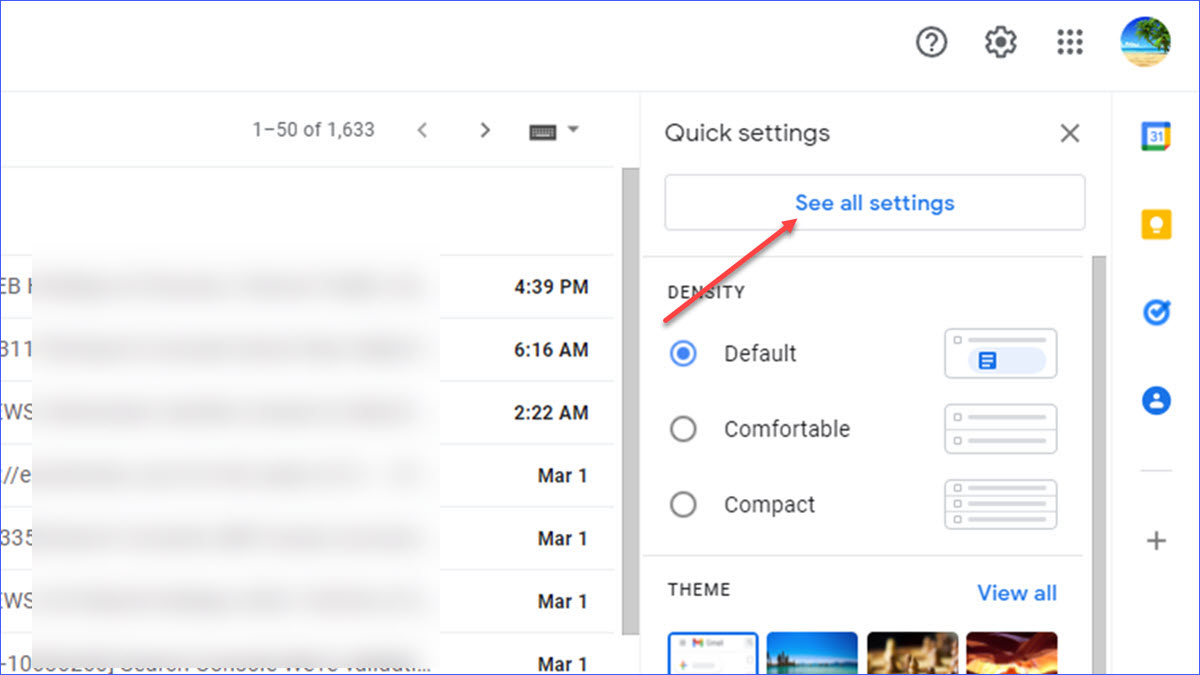Click the plus icon to get add-ons
Viewport: 1200px width, 675px height.
pos(1156,541)
